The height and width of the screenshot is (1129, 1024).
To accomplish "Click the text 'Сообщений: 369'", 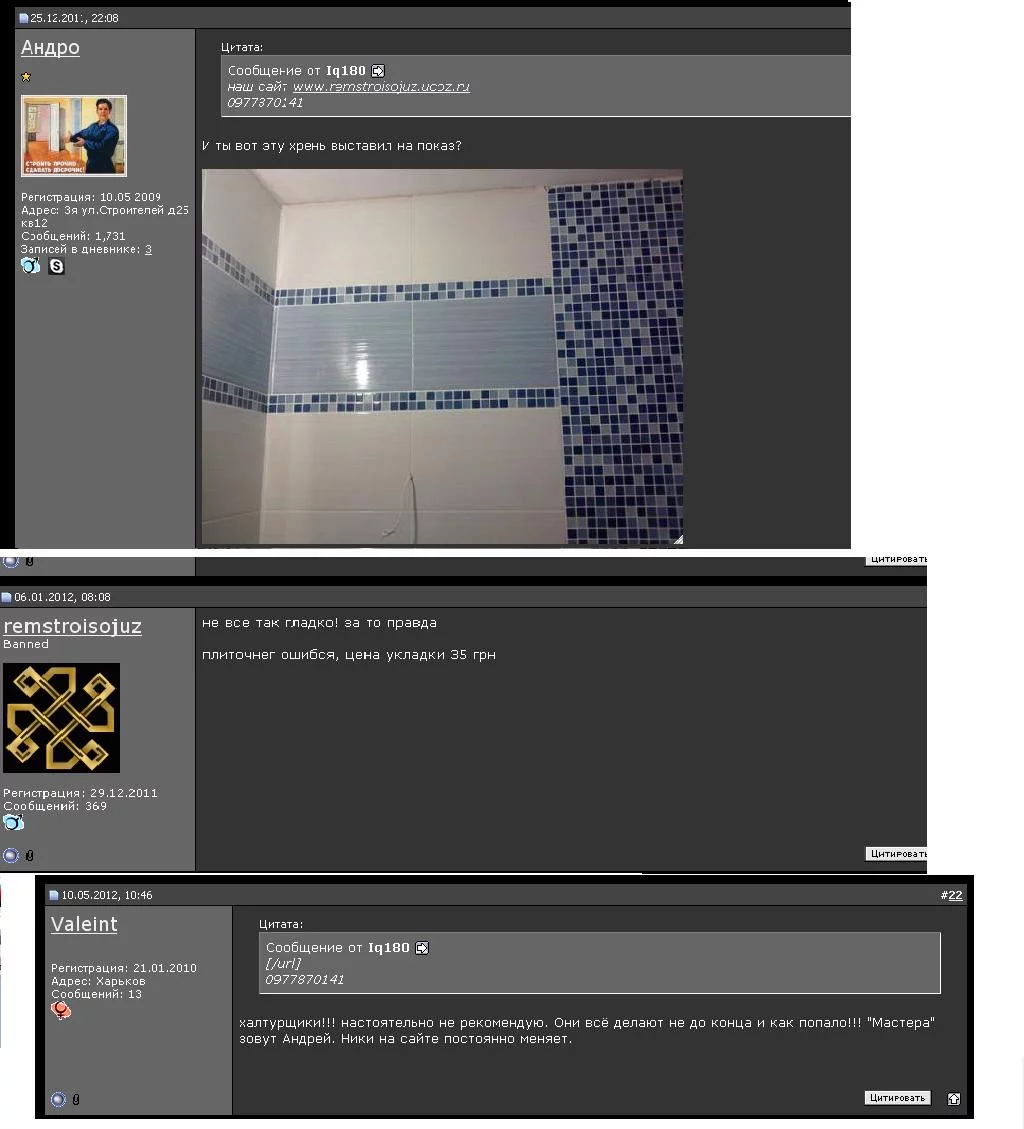I will coord(55,806).
